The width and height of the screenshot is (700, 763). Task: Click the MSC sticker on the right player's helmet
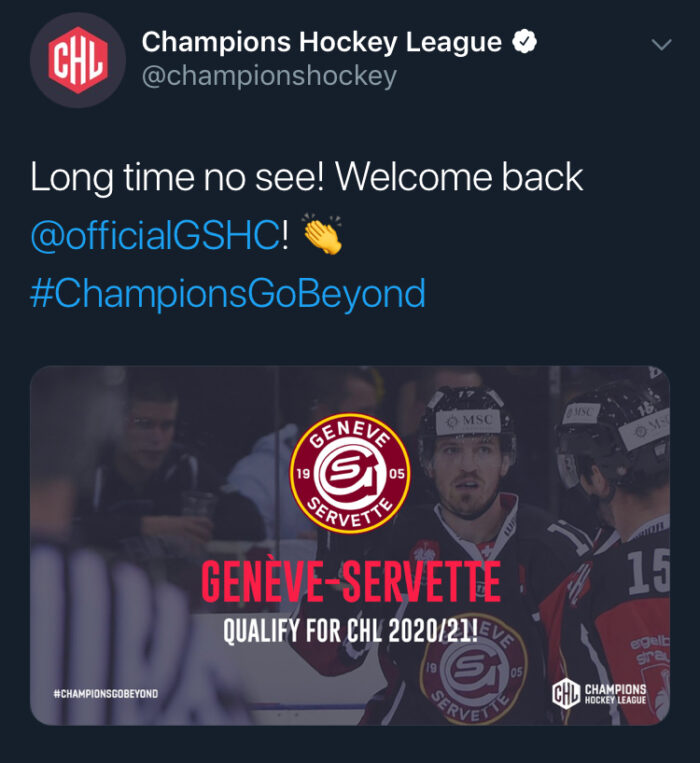point(582,411)
